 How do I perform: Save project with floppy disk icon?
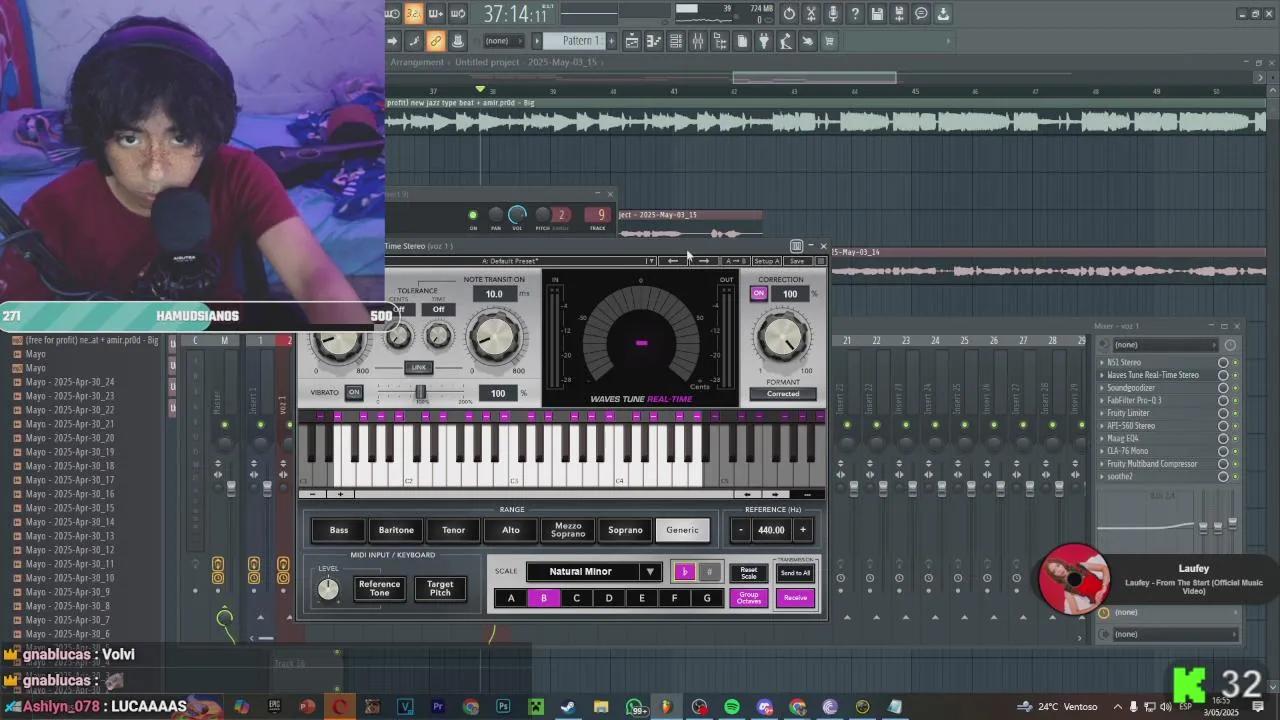877,14
